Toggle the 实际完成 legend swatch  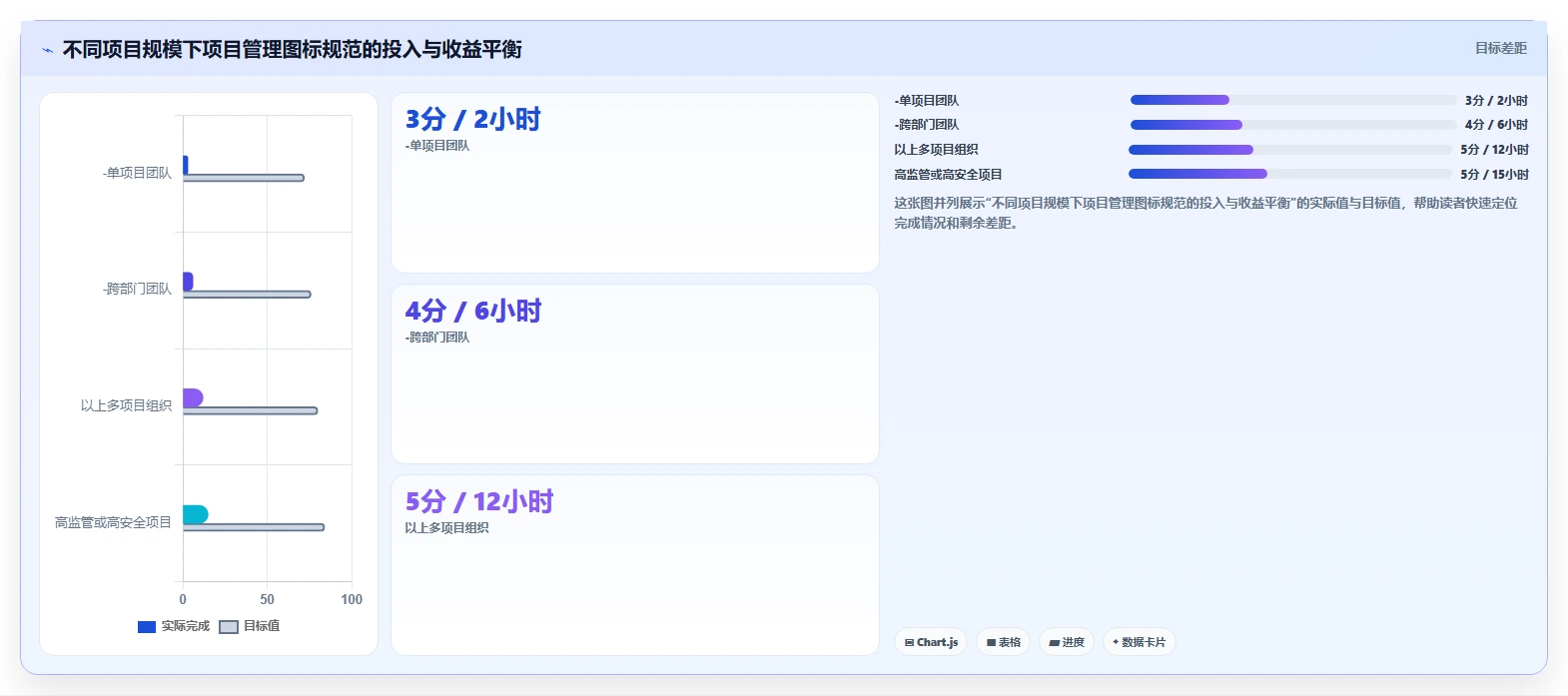pos(147,627)
